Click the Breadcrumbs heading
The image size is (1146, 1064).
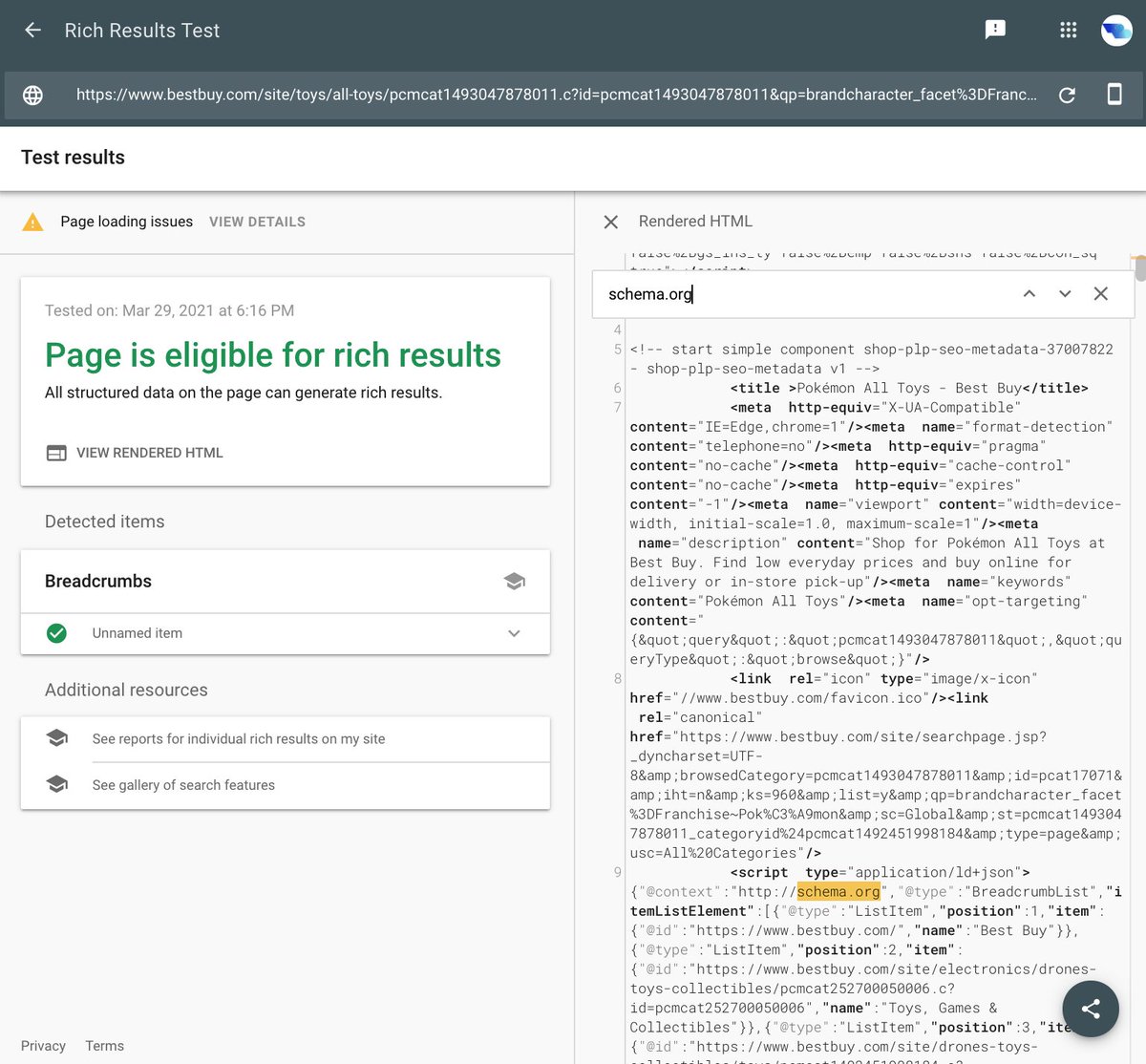[98, 582]
